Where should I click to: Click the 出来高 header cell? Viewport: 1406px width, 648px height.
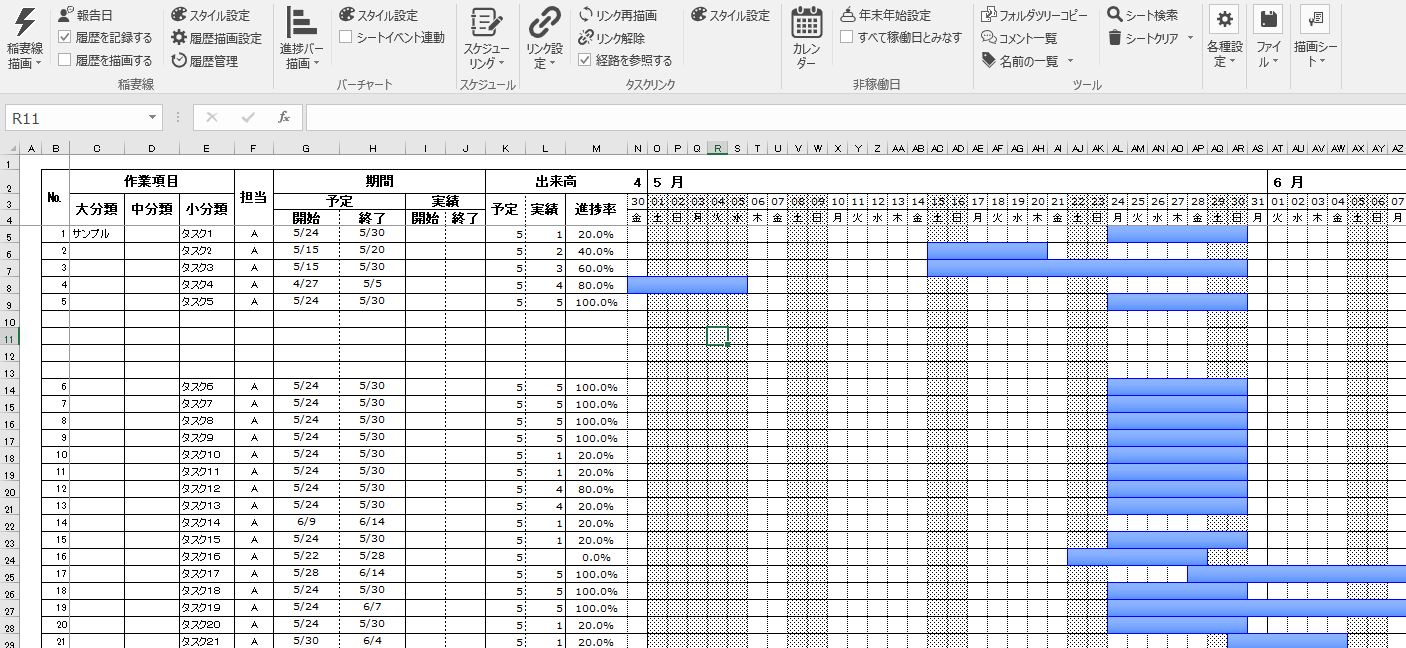coord(556,181)
